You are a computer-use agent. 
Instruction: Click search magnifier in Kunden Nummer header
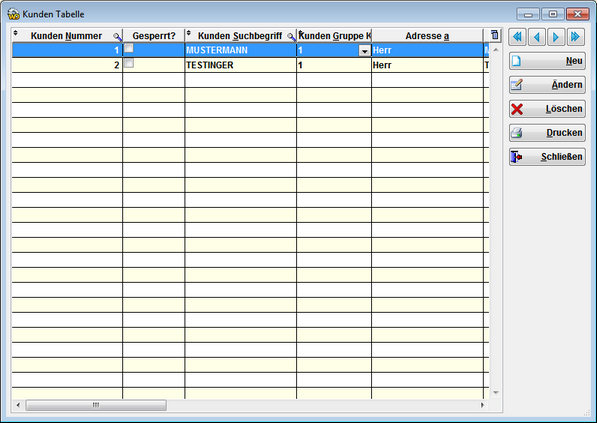(x=117, y=37)
